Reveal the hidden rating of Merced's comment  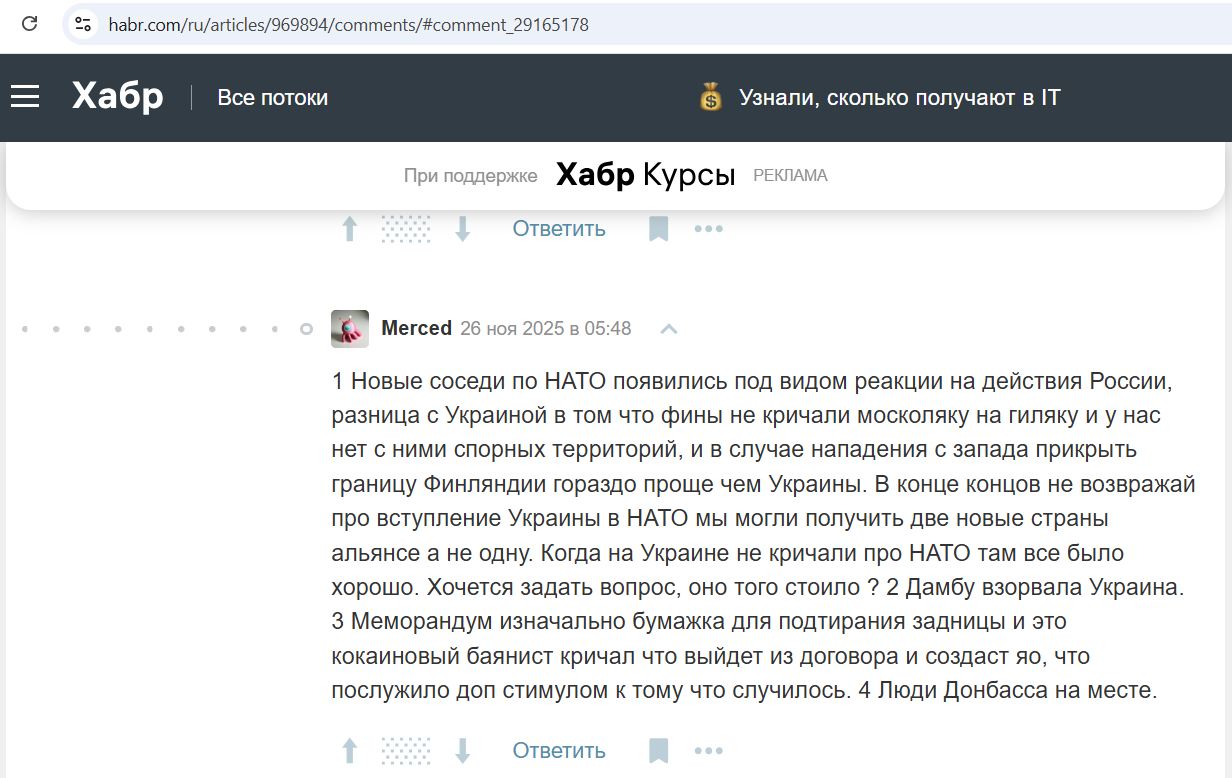pos(405,749)
